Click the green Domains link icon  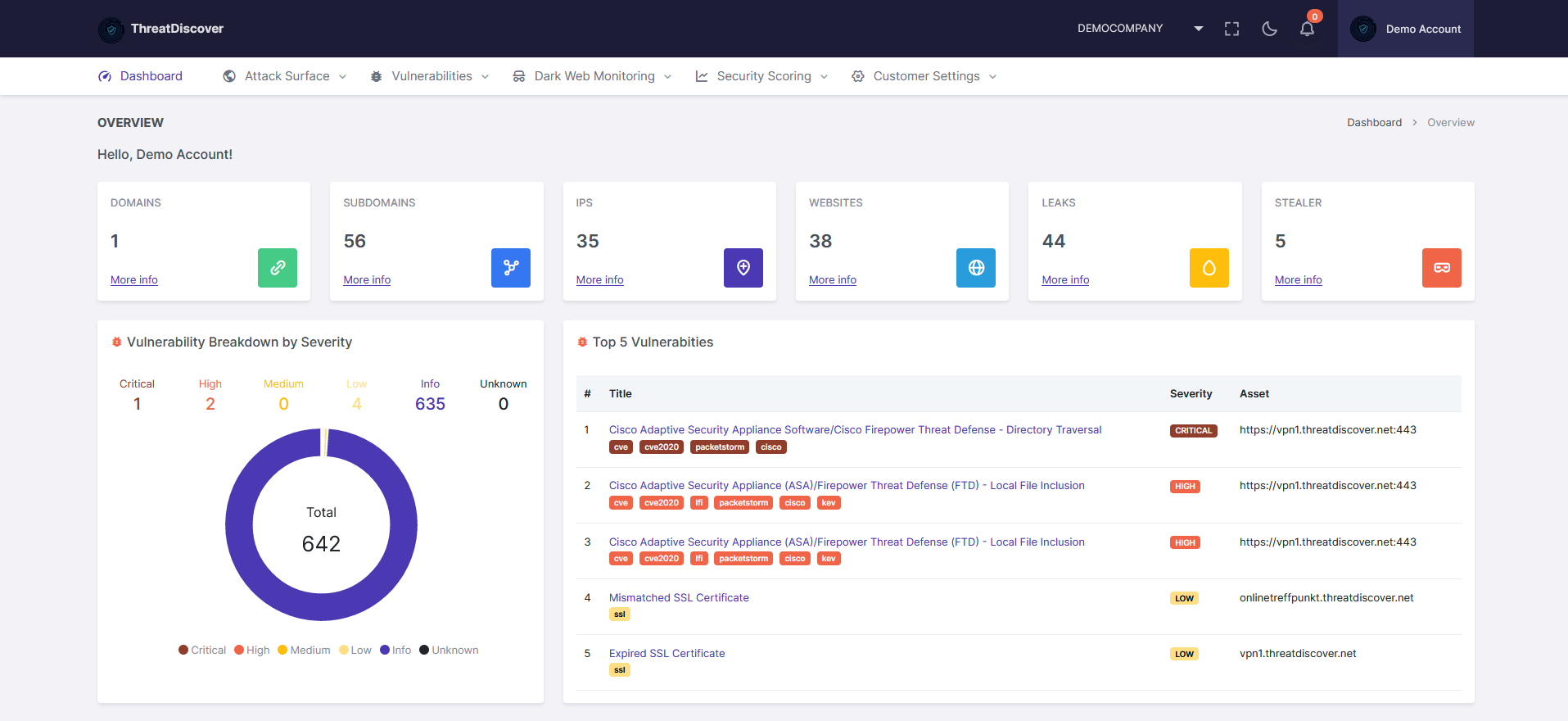coord(278,268)
